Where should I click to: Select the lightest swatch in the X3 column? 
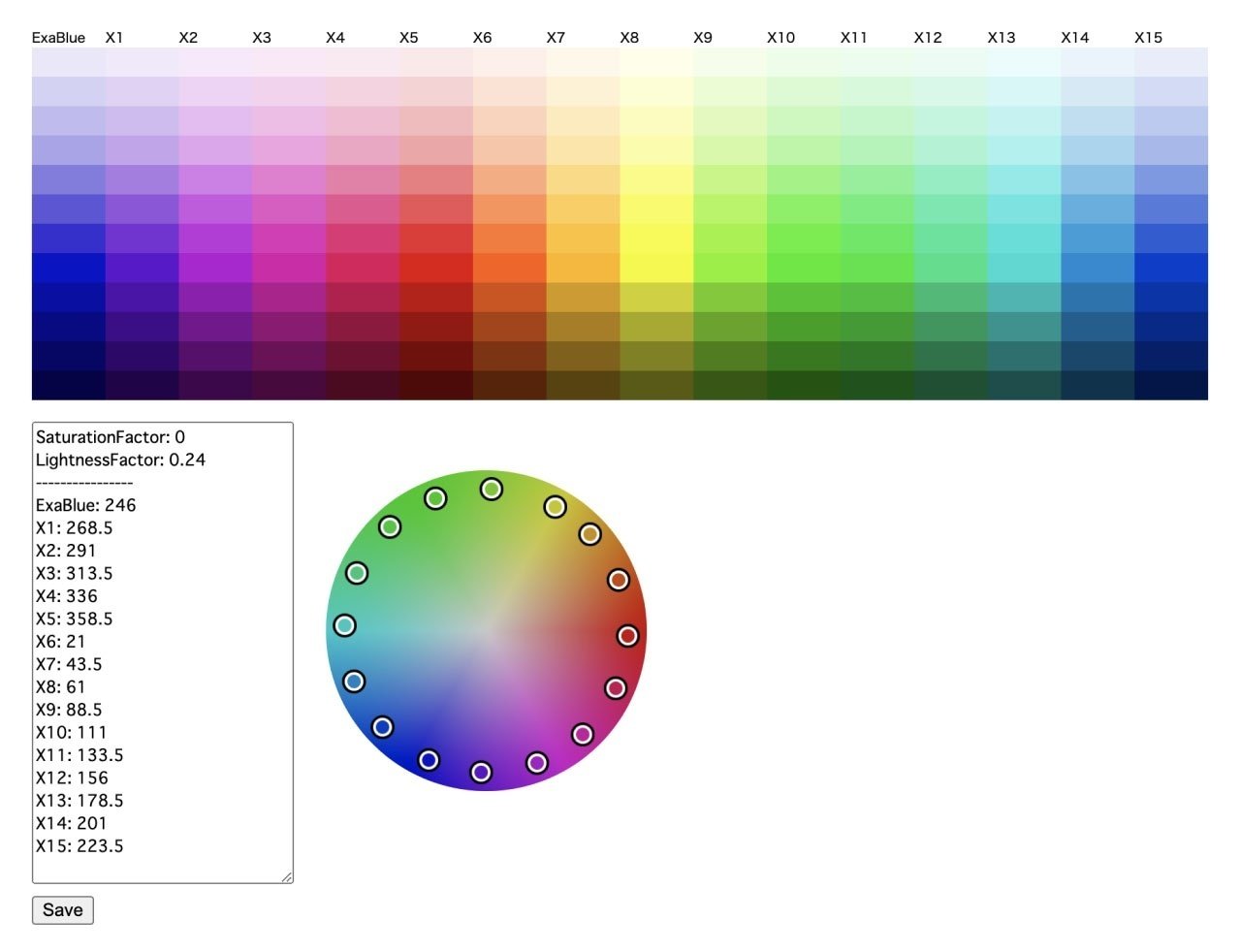(x=289, y=62)
